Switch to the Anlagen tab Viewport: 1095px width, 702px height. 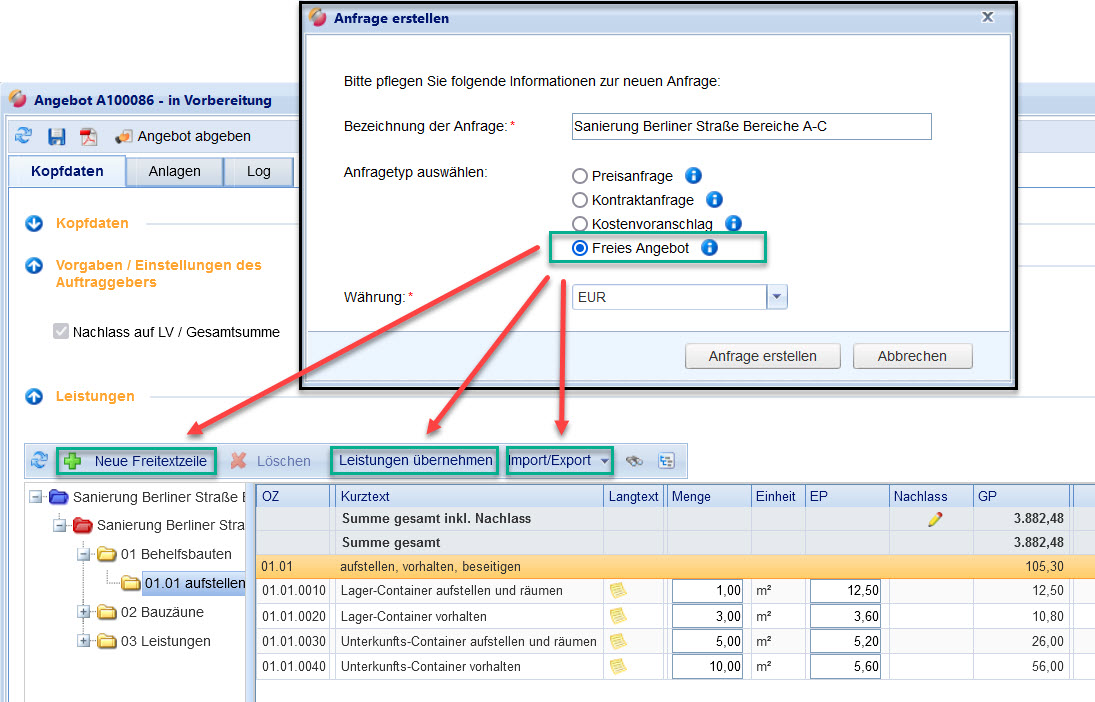174,171
